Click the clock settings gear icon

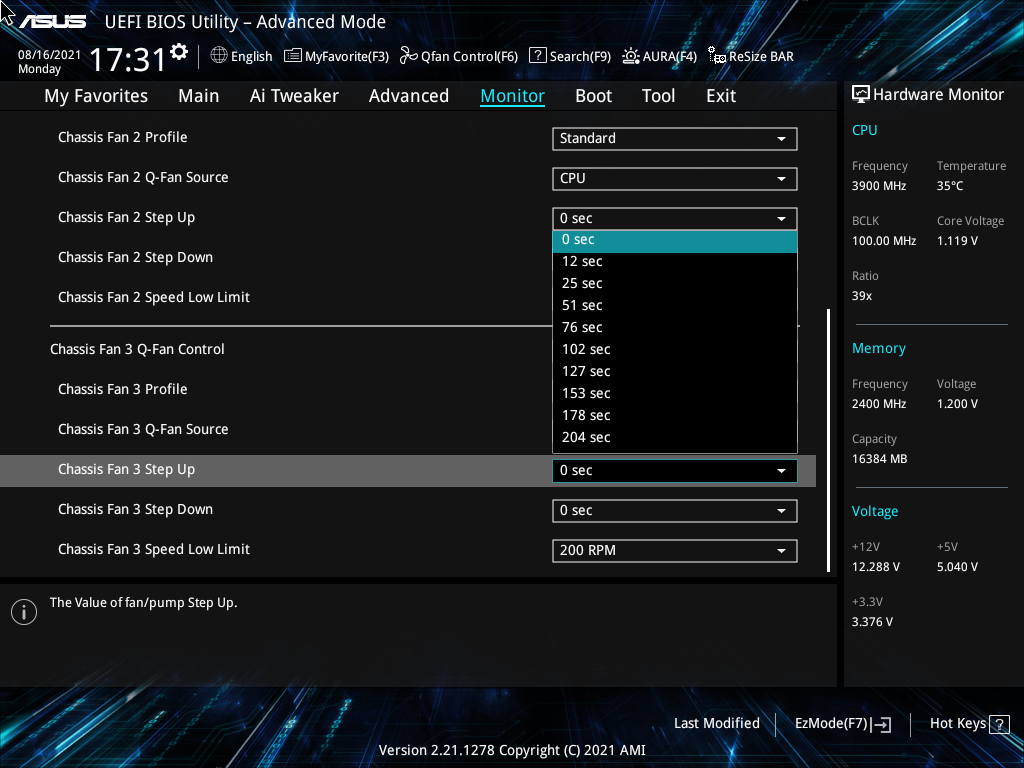179,52
